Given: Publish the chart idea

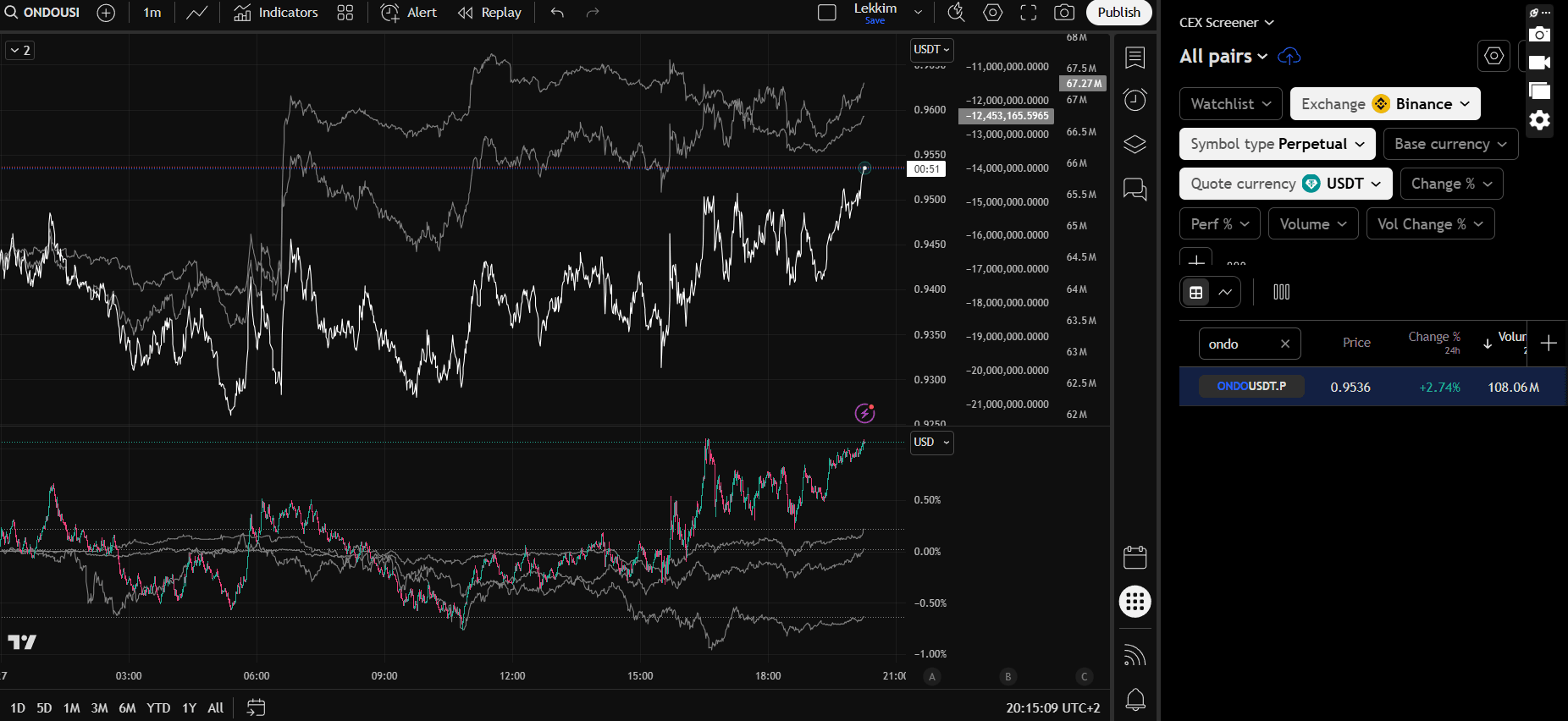Looking at the screenshot, I should click(1119, 13).
